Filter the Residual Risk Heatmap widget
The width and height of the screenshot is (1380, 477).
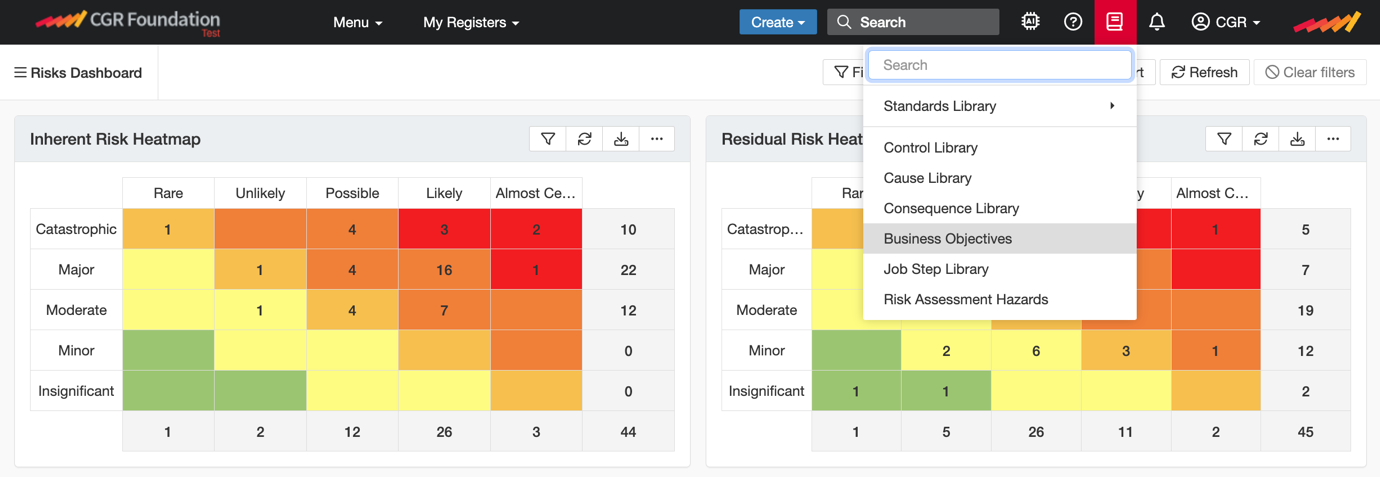coord(1224,139)
